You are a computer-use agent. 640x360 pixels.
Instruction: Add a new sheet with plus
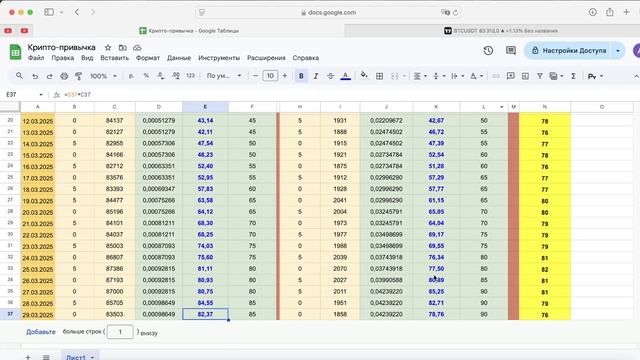click(28, 357)
